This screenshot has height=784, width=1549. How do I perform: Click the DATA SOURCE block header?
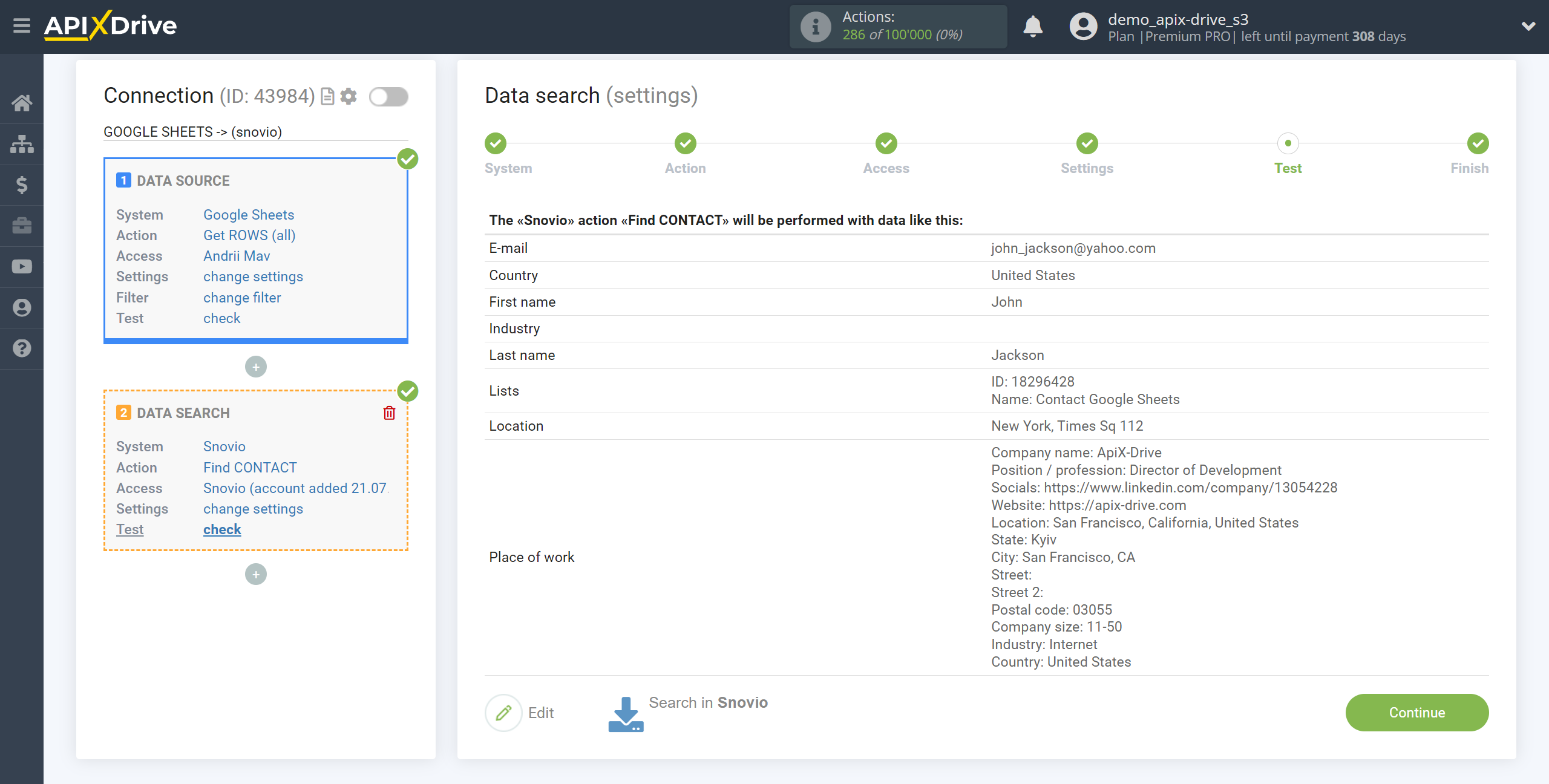click(183, 181)
